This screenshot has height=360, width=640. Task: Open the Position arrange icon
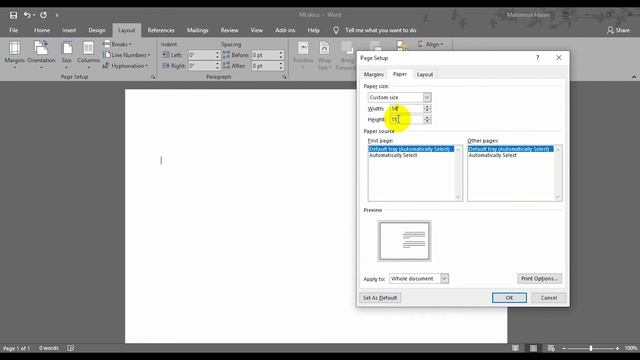point(303,49)
